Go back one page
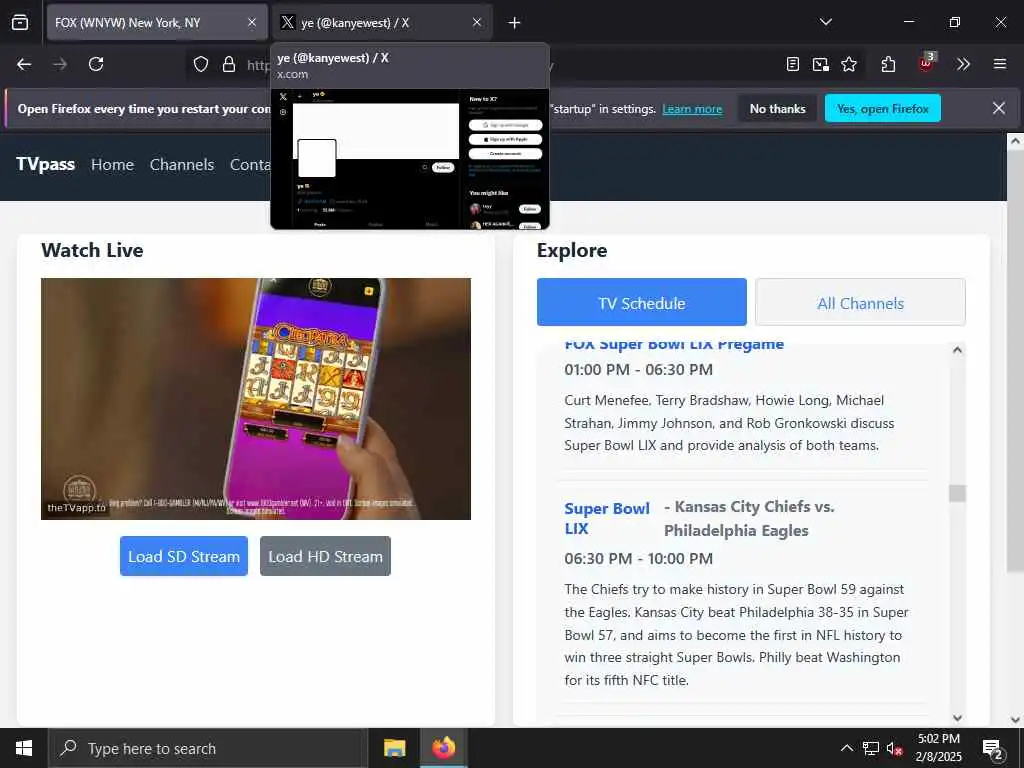 click(x=24, y=64)
